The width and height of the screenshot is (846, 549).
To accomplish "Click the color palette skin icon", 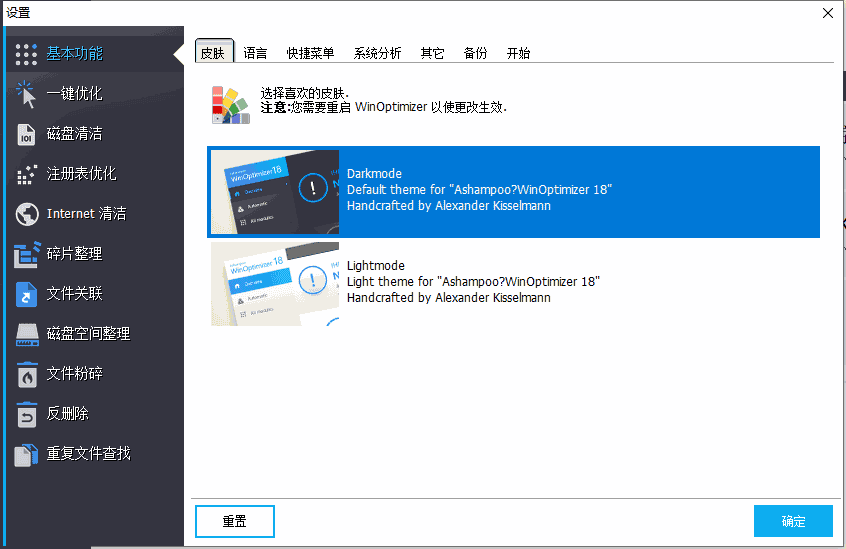I will tap(230, 105).
